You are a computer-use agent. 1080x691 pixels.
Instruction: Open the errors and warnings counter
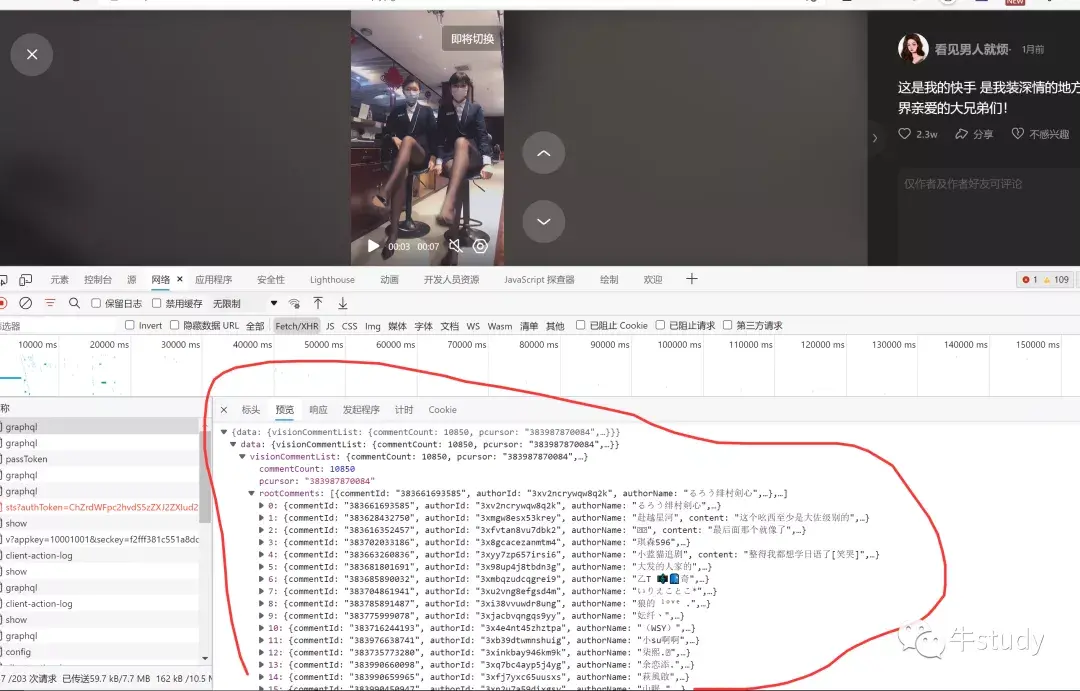click(x=1046, y=280)
